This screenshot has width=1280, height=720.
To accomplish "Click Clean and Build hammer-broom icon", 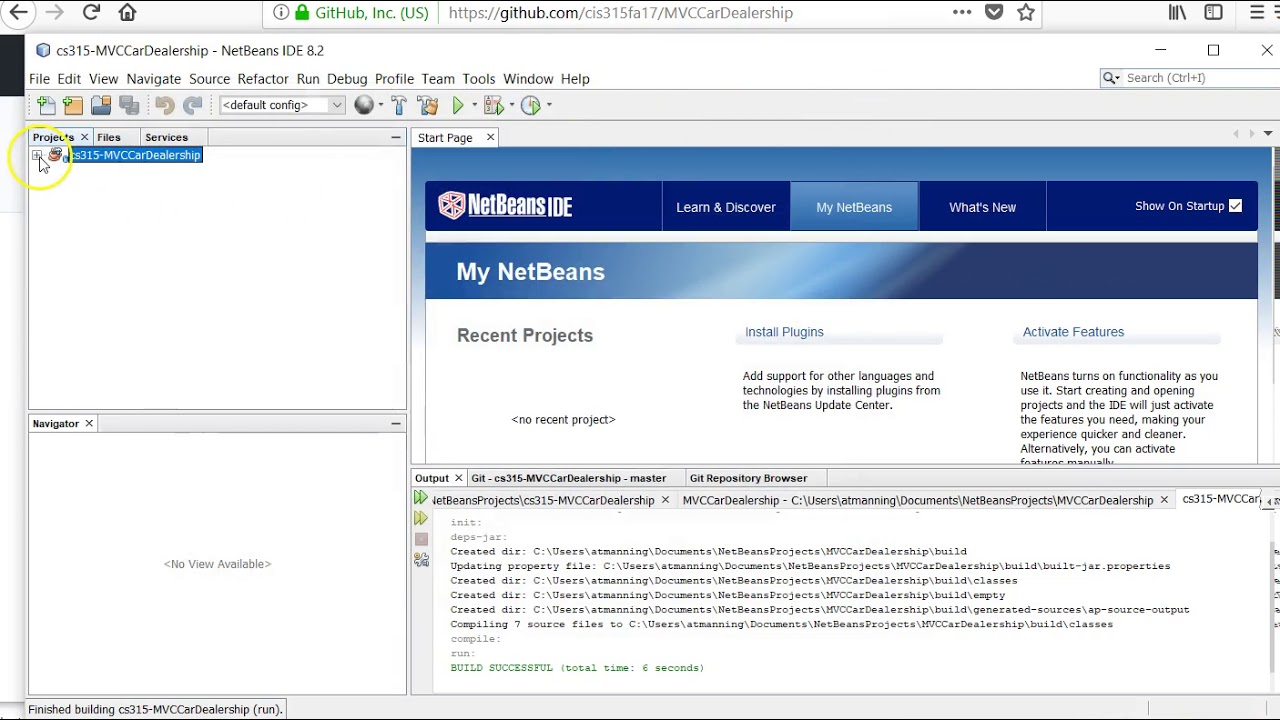I will click(x=428, y=105).
